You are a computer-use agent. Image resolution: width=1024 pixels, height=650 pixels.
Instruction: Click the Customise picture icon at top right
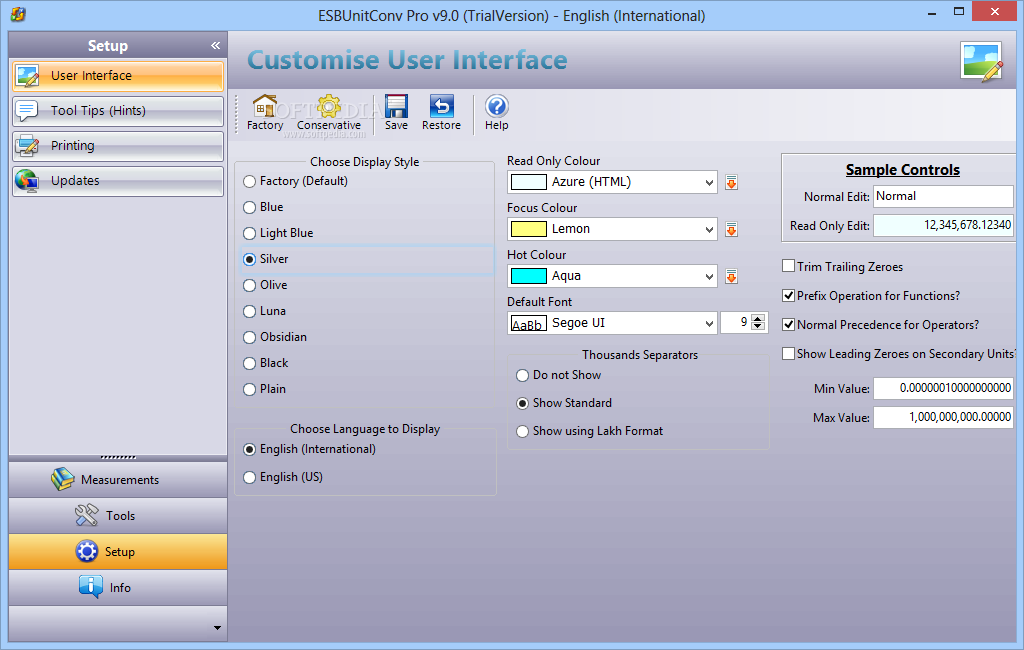coord(982,61)
